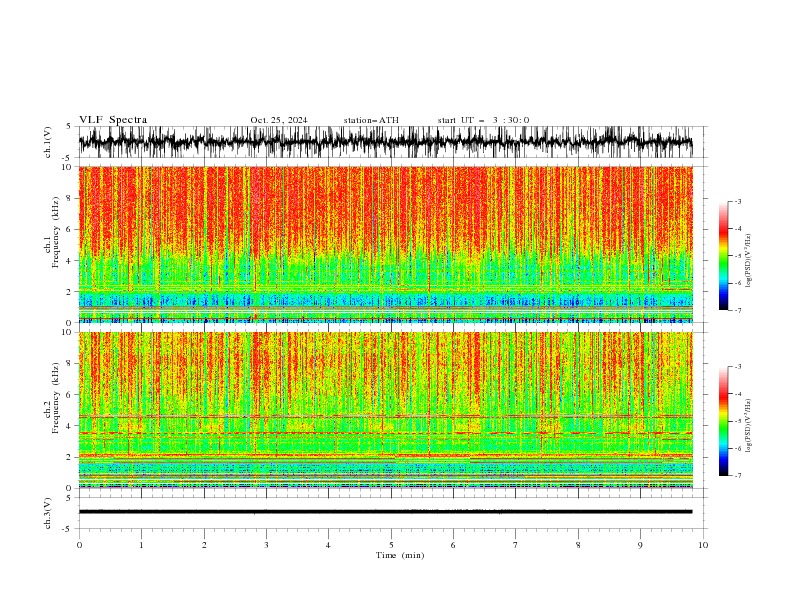
Task: Click the ch.1 color bar log(PSD) label
Action: (x=748, y=261)
